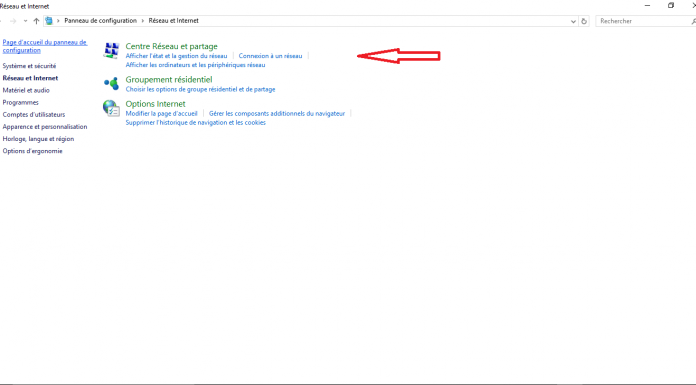Select Apparence et personnalisation in the sidebar
Viewport: 696px width, 385px height.
pos(45,127)
